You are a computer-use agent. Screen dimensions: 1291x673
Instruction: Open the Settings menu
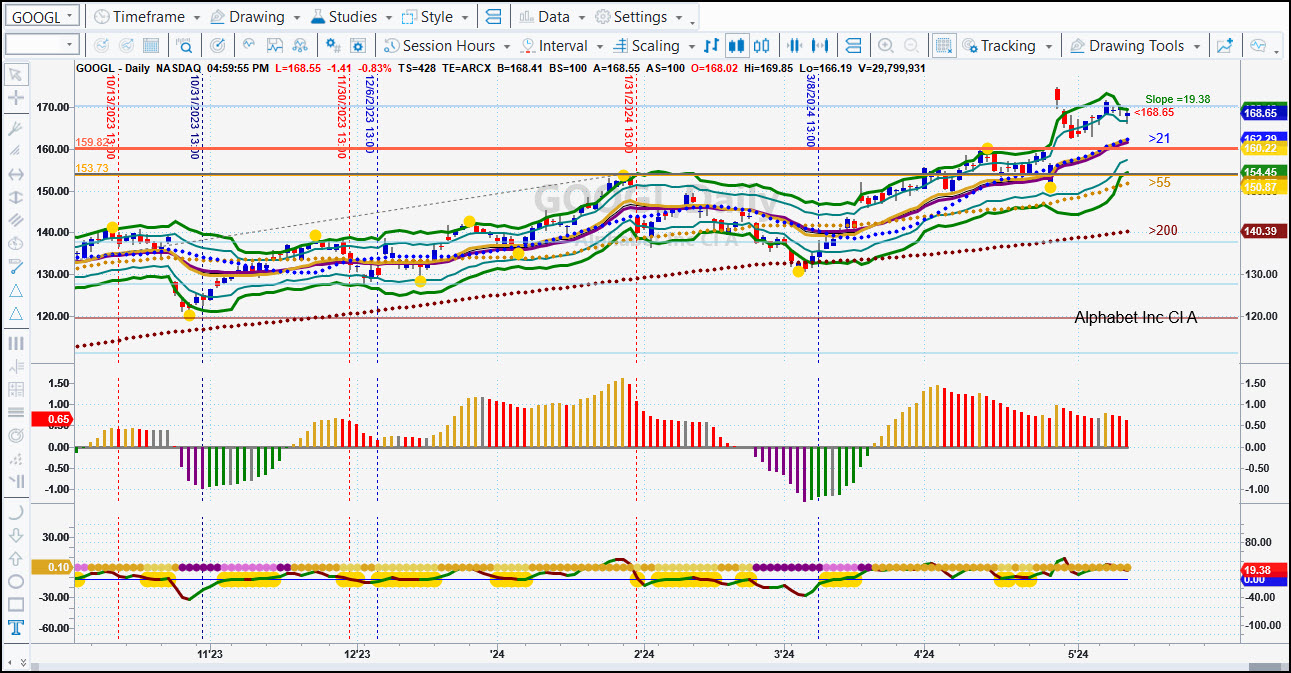638,17
